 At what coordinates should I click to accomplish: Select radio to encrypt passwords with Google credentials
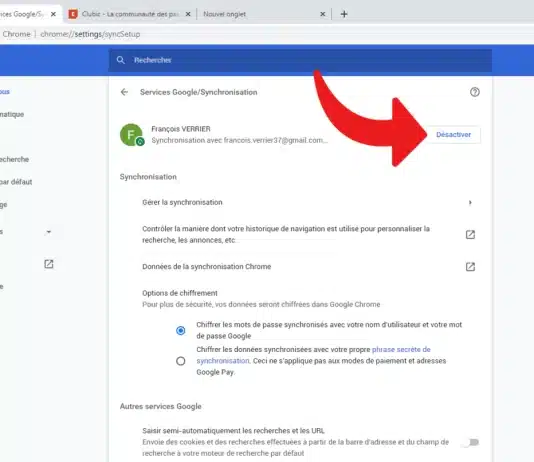coord(181,330)
